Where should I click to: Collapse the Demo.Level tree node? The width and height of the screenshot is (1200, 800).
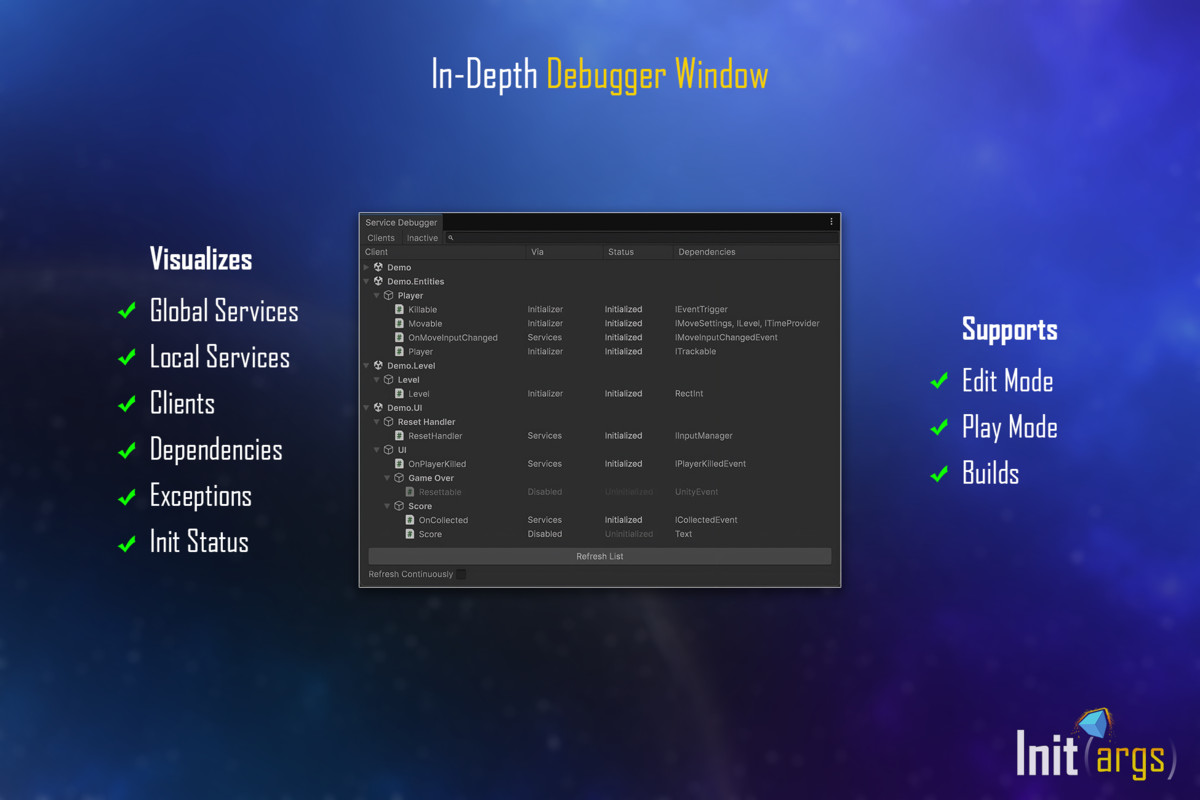(x=367, y=365)
